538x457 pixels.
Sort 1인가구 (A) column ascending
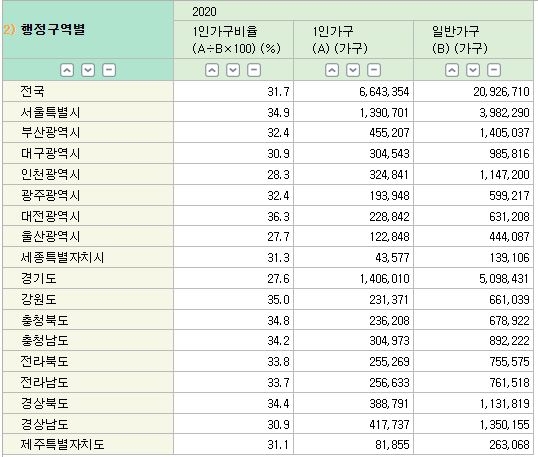332,70
